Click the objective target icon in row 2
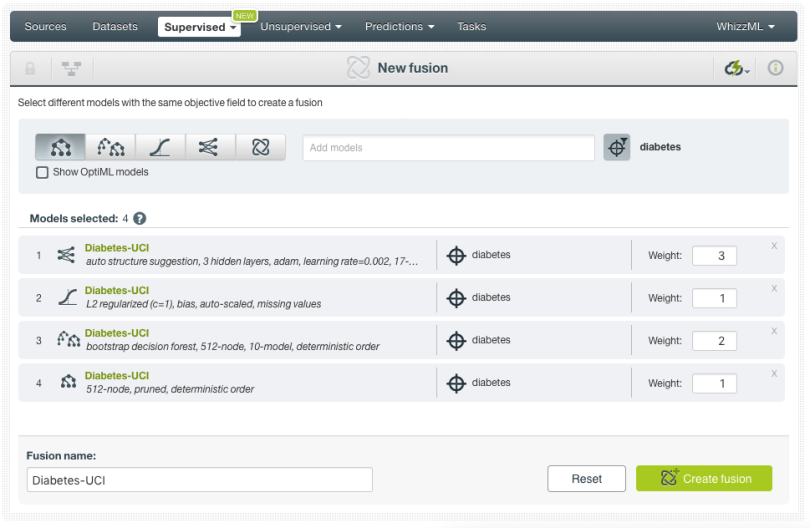Screen dimensions: 810x528 (x=456, y=298)
